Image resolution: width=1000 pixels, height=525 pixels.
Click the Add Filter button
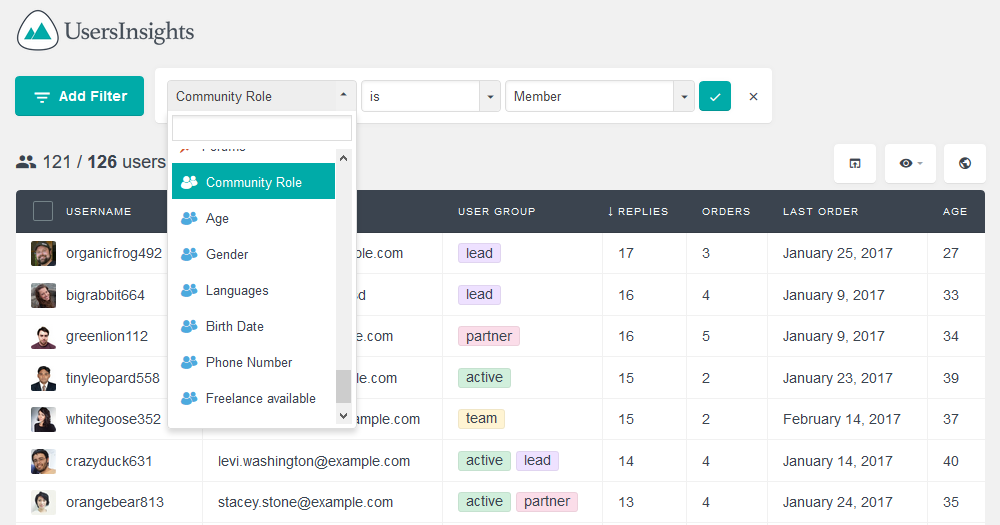point(80,96)
